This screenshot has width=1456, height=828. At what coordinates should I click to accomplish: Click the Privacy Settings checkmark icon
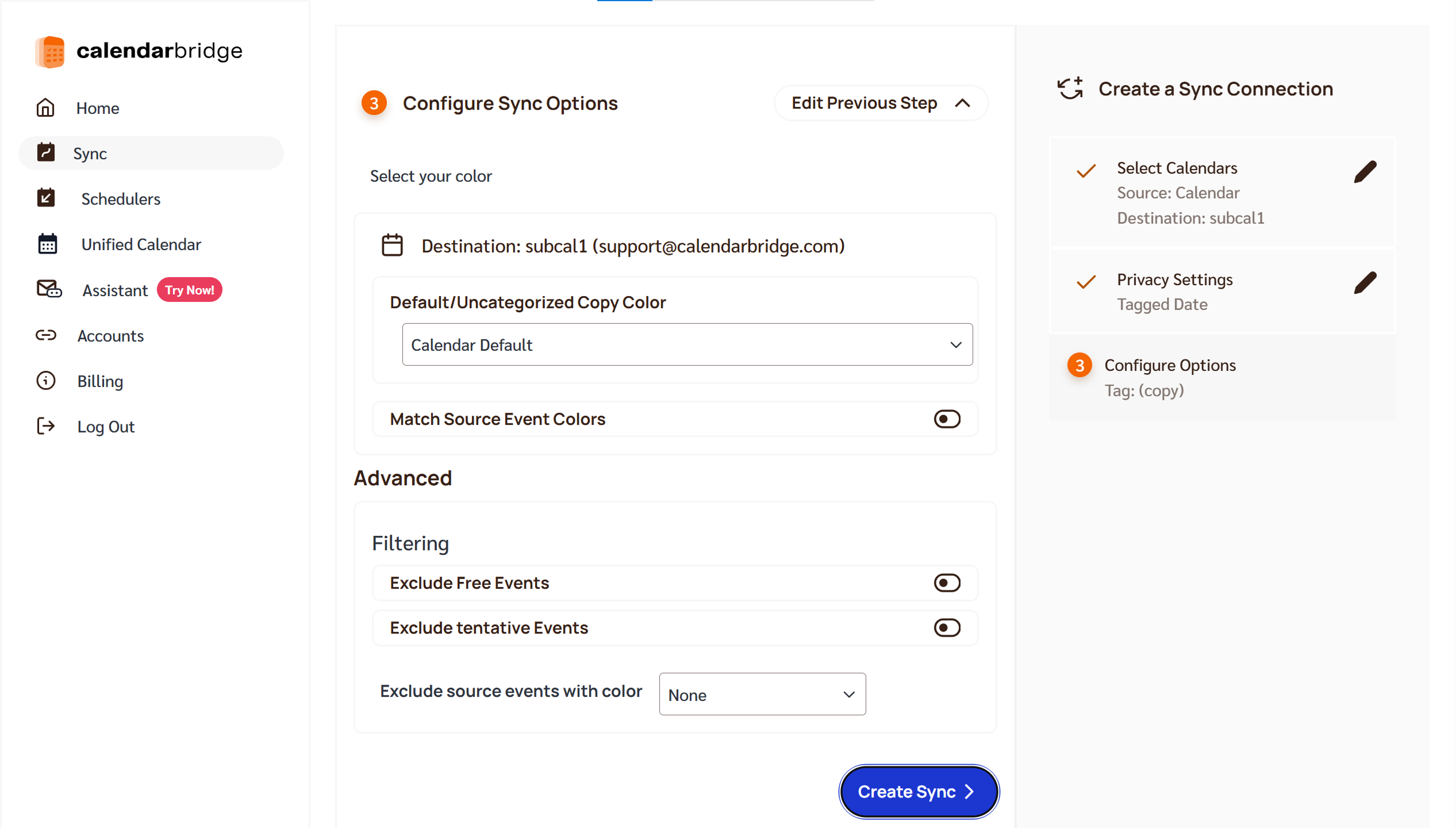click(1086, 282)
